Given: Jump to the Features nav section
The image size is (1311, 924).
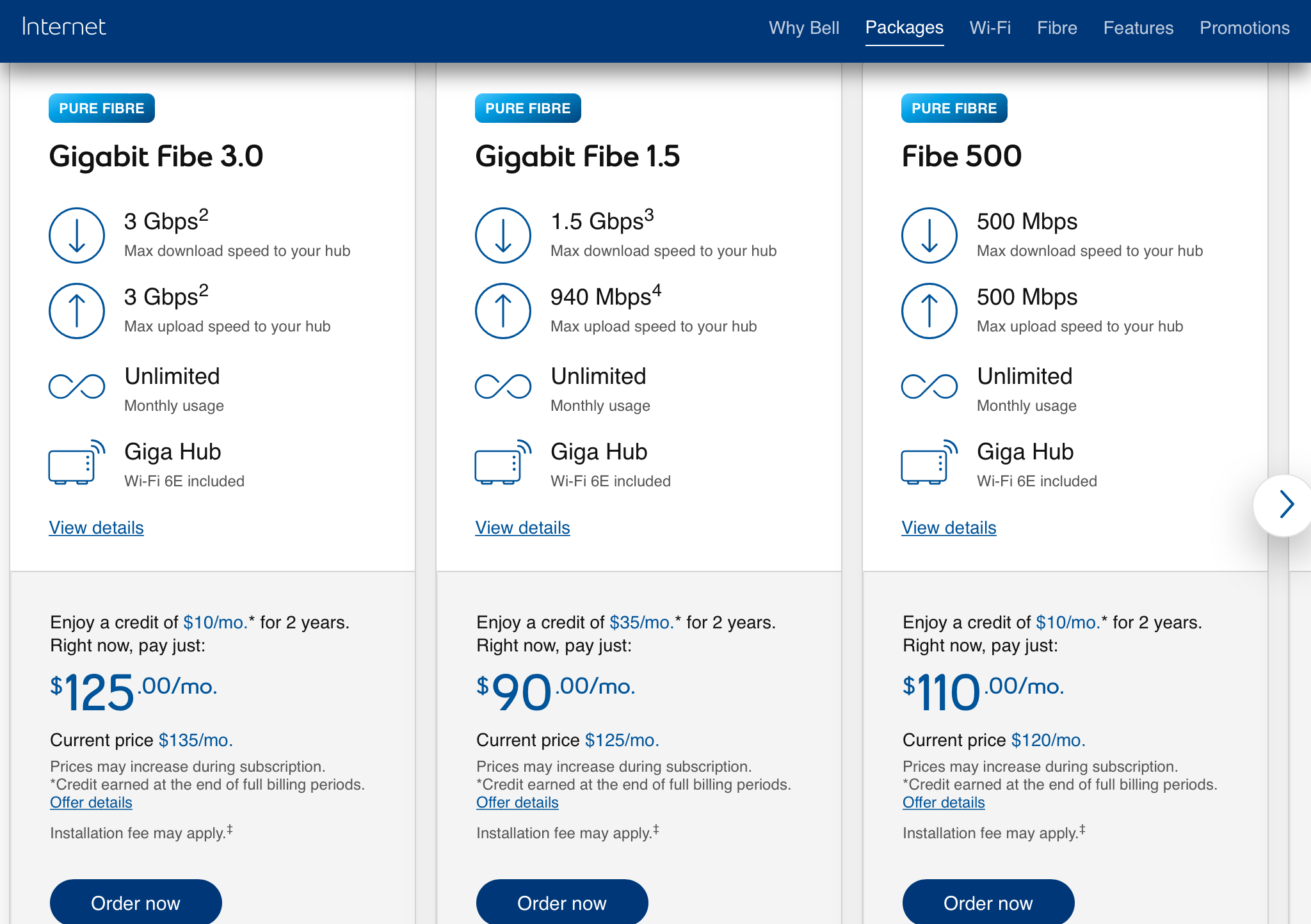Looking at the screenshot, I should point(1138,28).
